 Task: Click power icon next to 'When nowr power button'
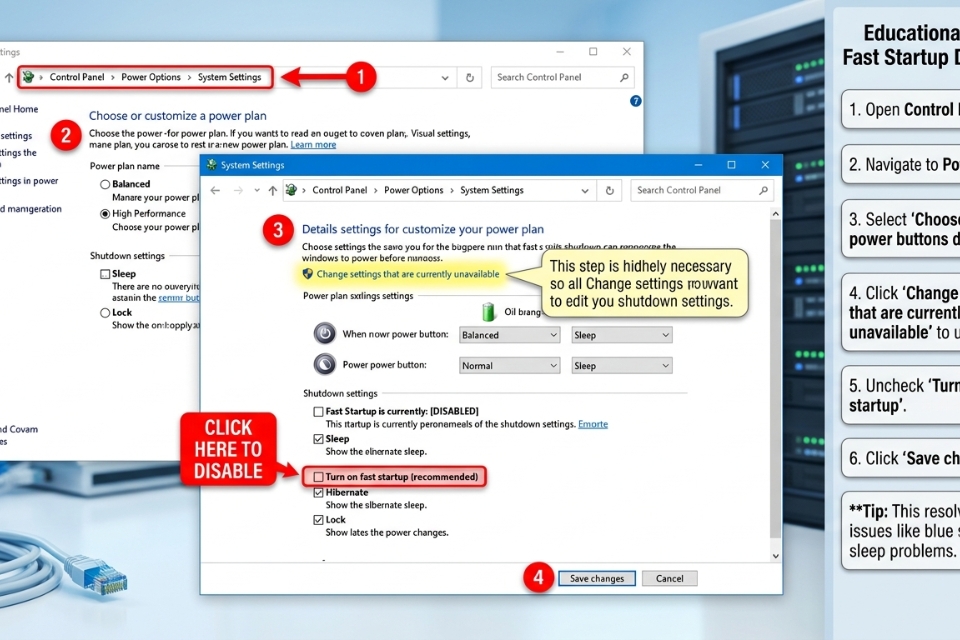pyautogui.click(x=324, y=333)
